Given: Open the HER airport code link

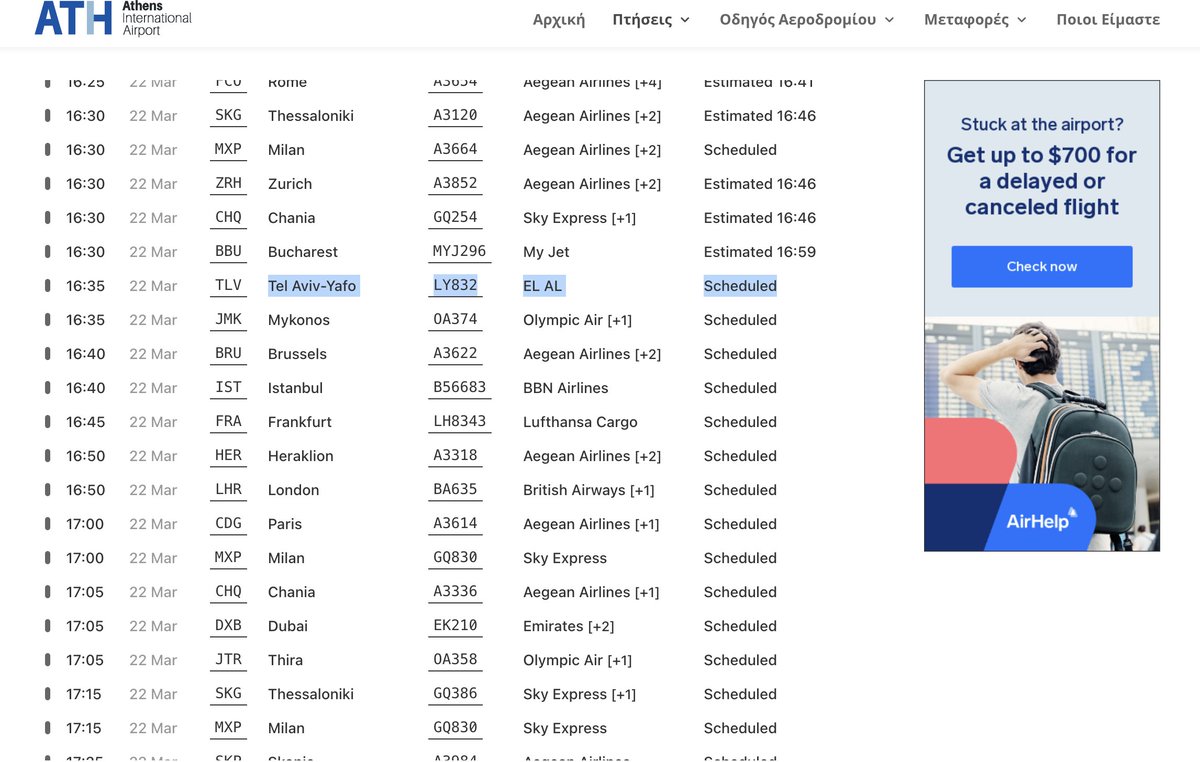Looking at the screenshot, I should point(228,456).
